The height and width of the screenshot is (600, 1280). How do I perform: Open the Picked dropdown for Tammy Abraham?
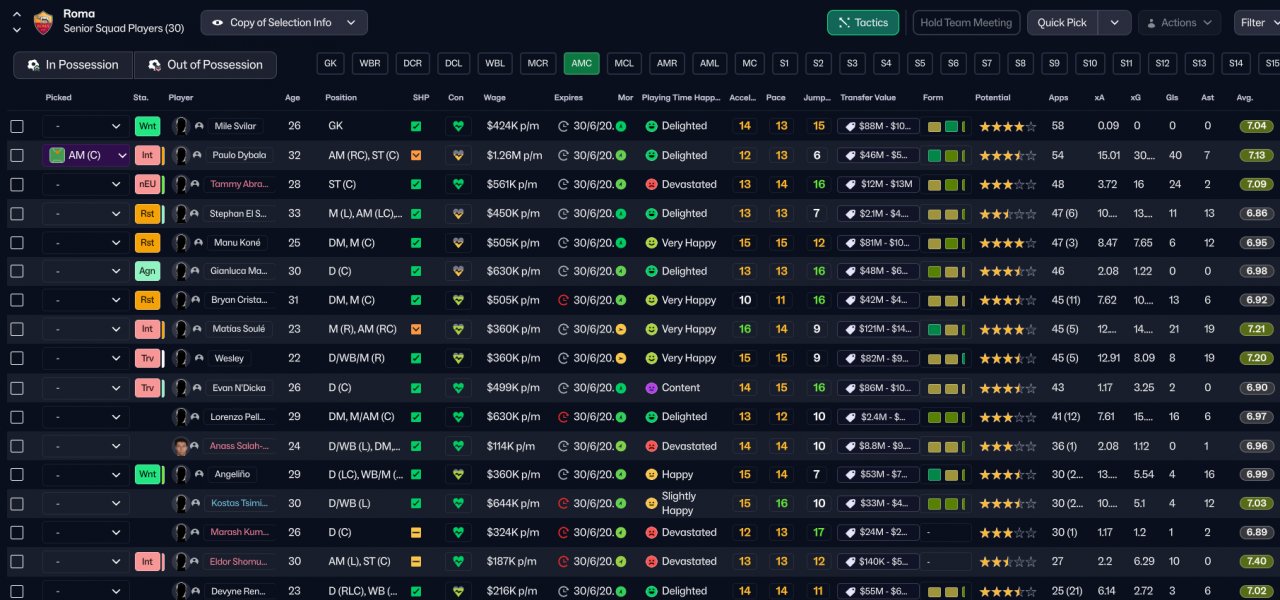(x=86, y=185)
